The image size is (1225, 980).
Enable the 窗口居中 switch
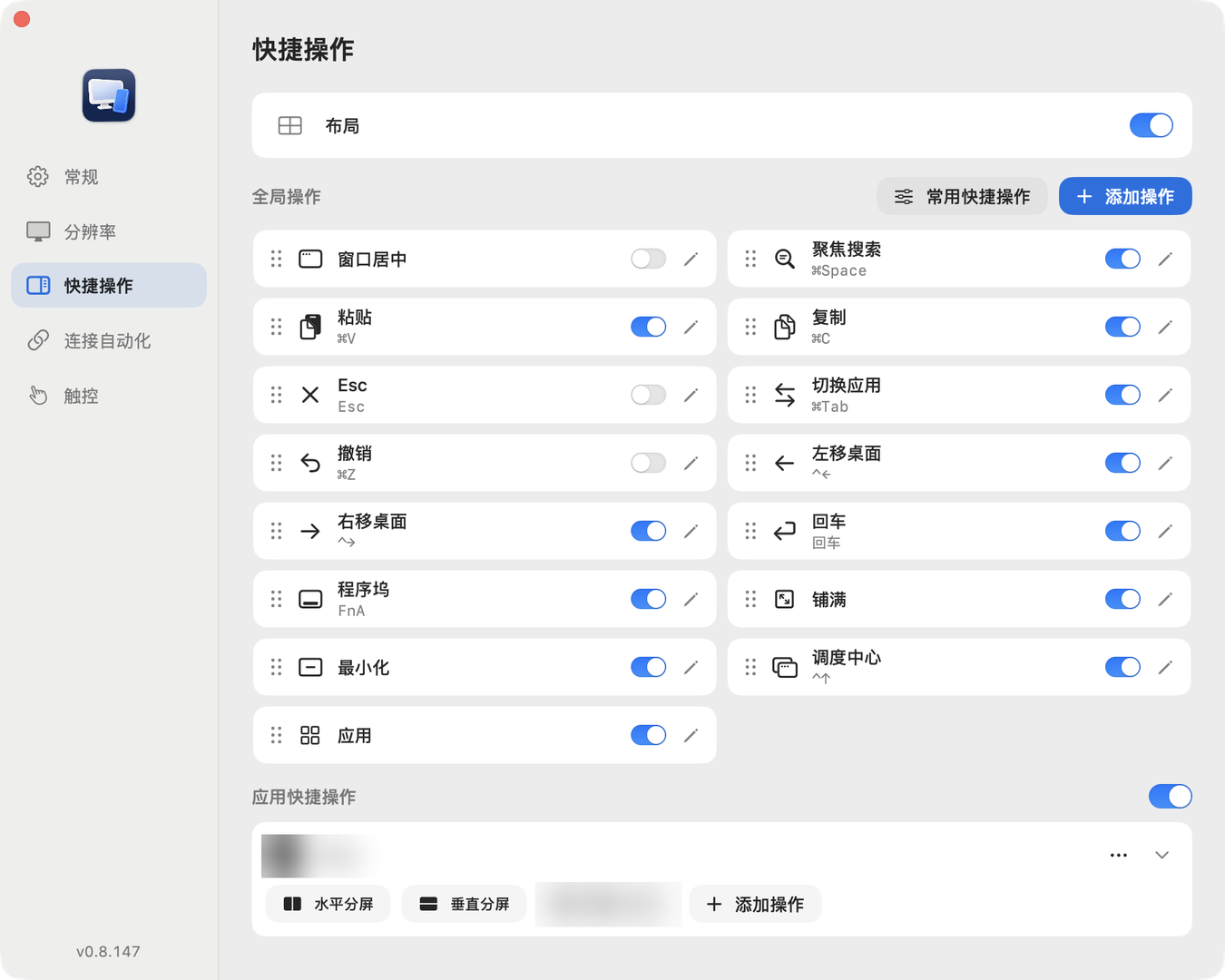648,259
